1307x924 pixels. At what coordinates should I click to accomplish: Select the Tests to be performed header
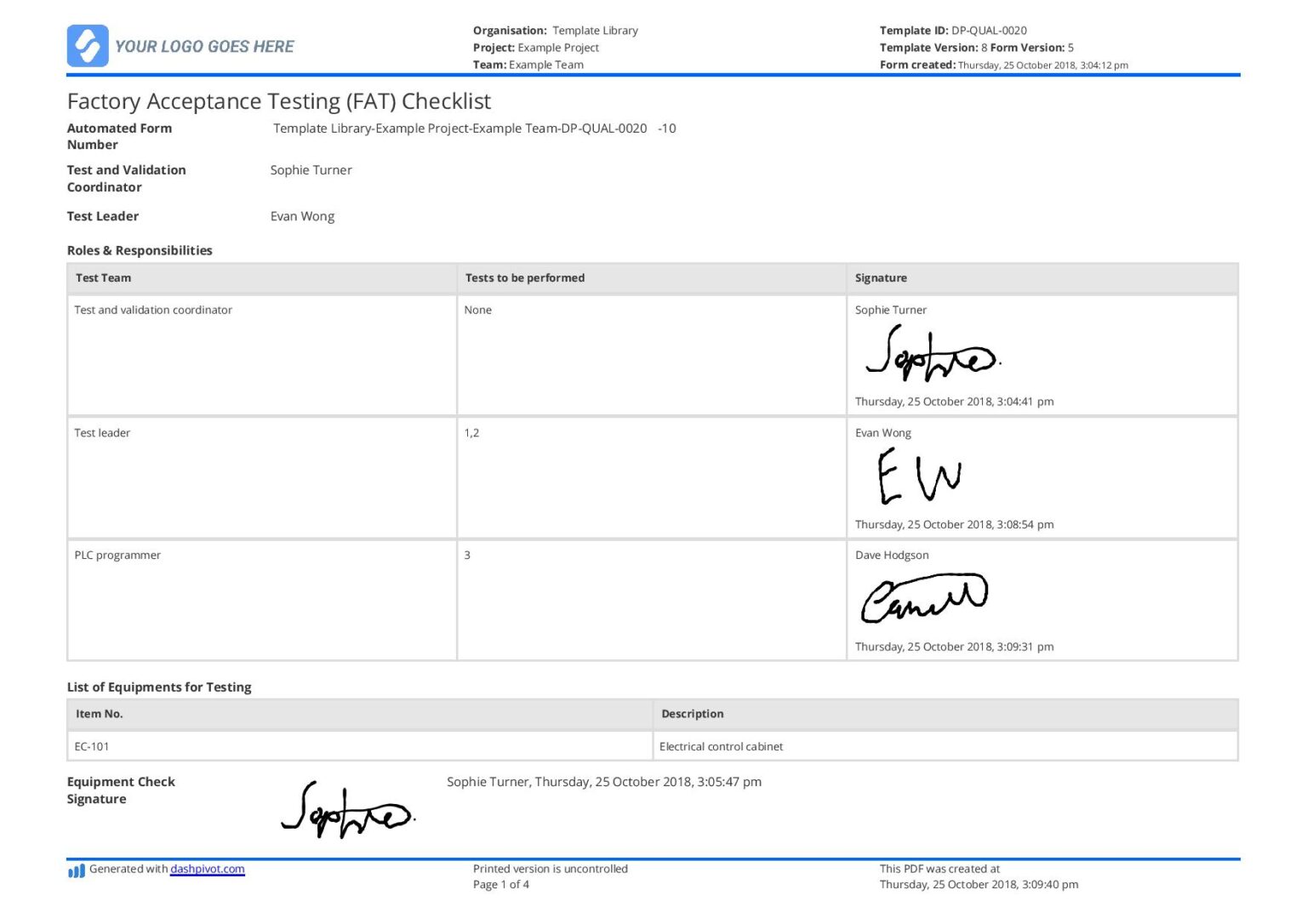(x=525, y=278)
